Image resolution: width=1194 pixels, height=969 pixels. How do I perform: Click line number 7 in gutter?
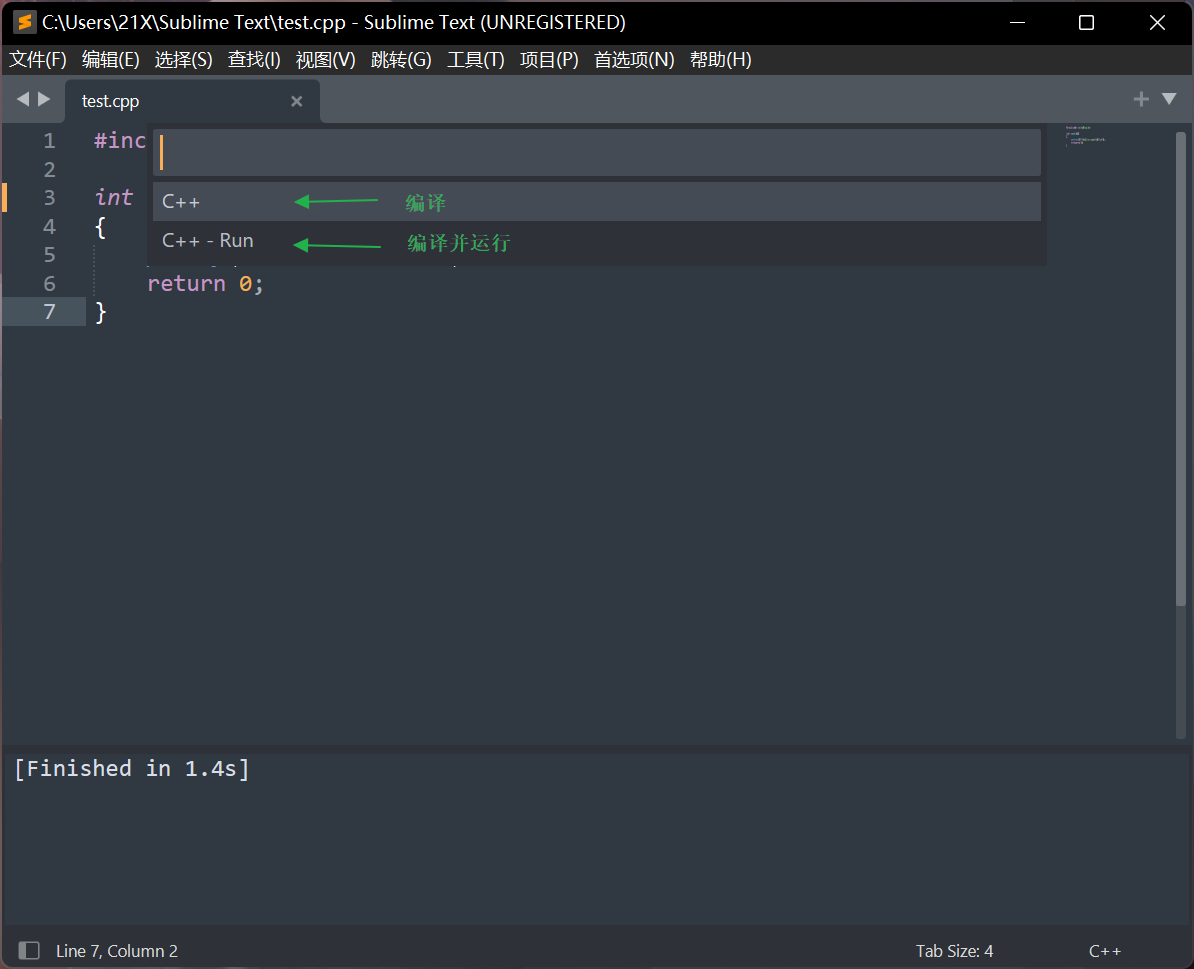(49, 312)
